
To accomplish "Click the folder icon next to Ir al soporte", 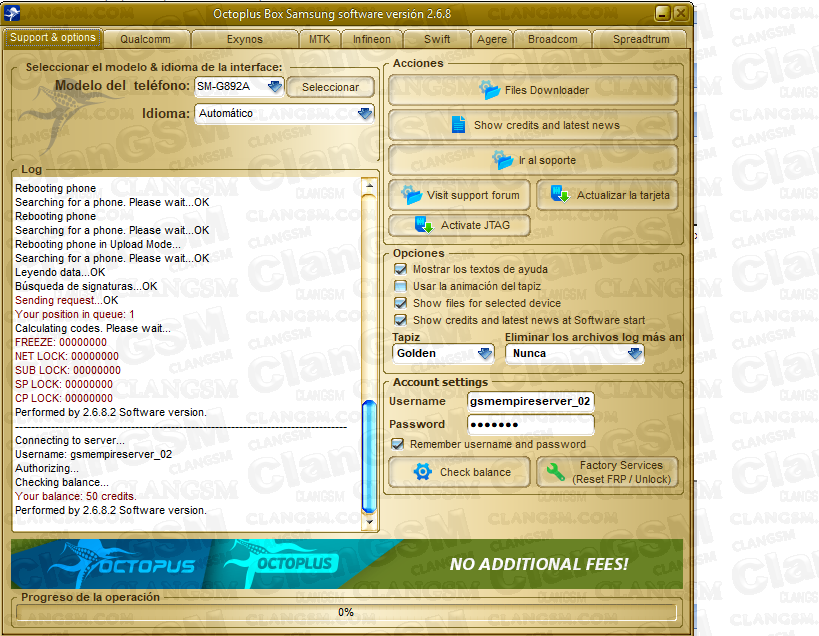I will pos(504,160).
